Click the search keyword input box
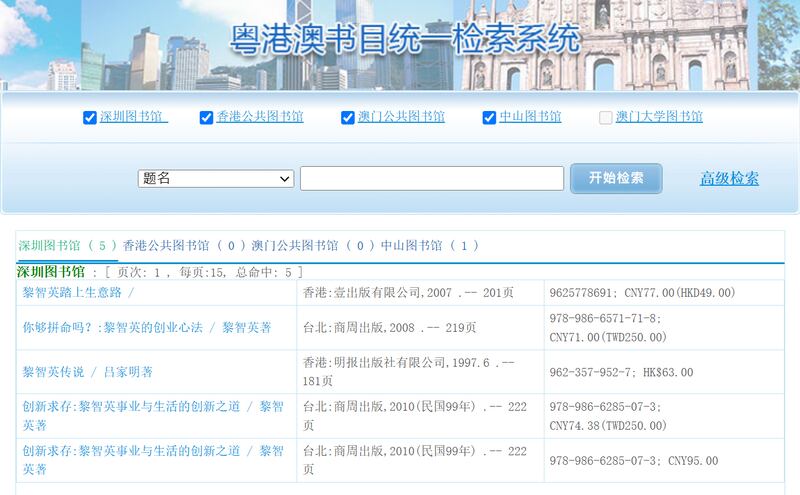Screen dimensions: 800x495 [431, 178]
